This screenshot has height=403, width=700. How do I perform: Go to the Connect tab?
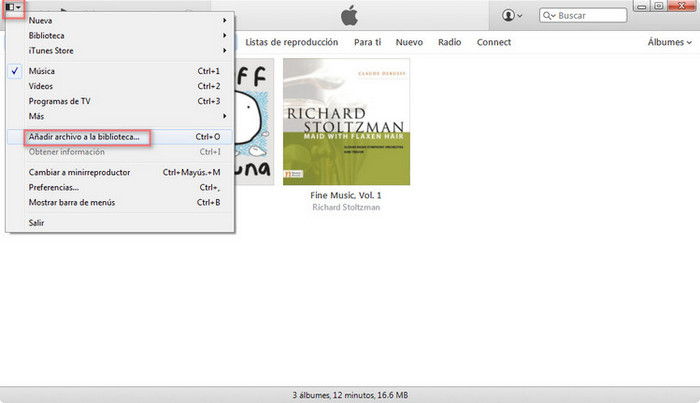[x=494, y=42]
